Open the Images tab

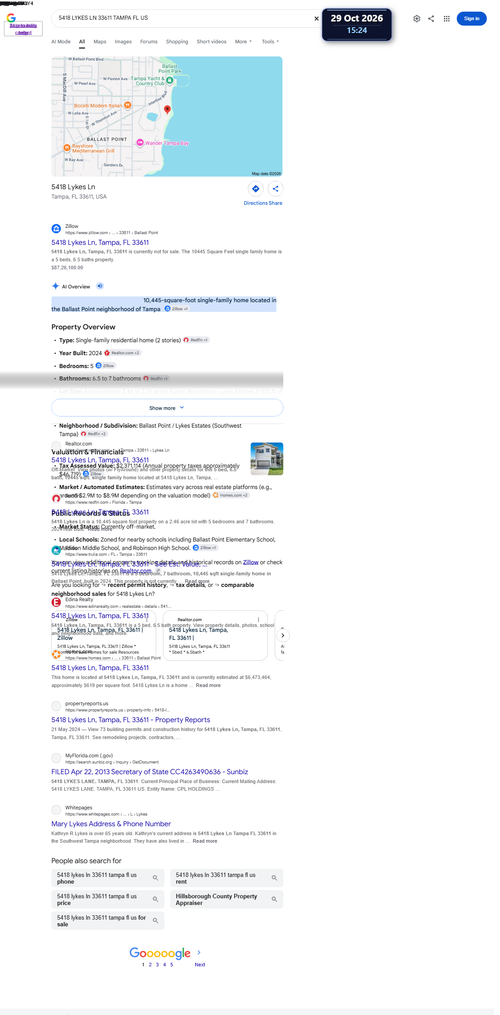[x=123, y=41]
